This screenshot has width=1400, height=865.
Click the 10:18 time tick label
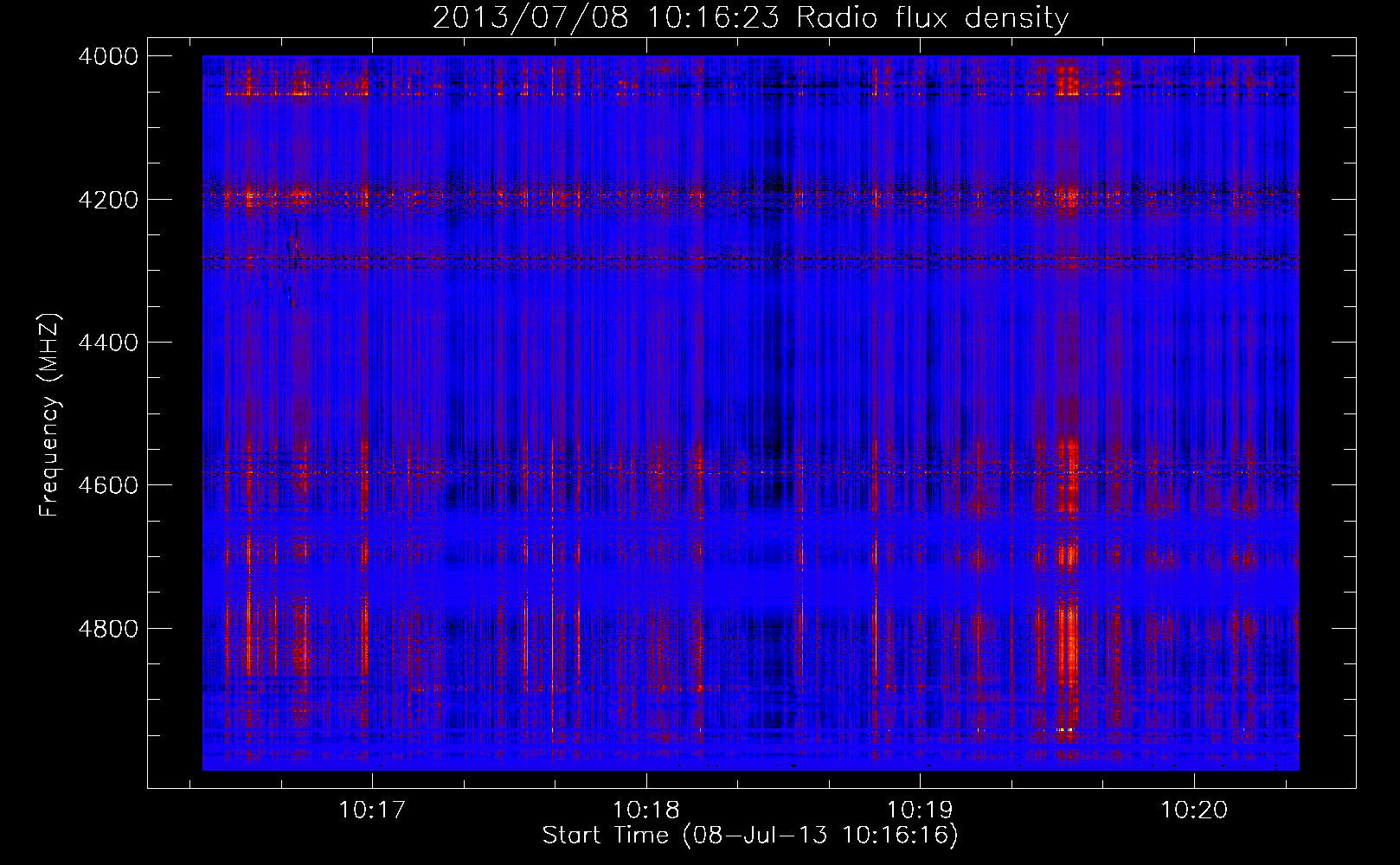coord(646,811)
